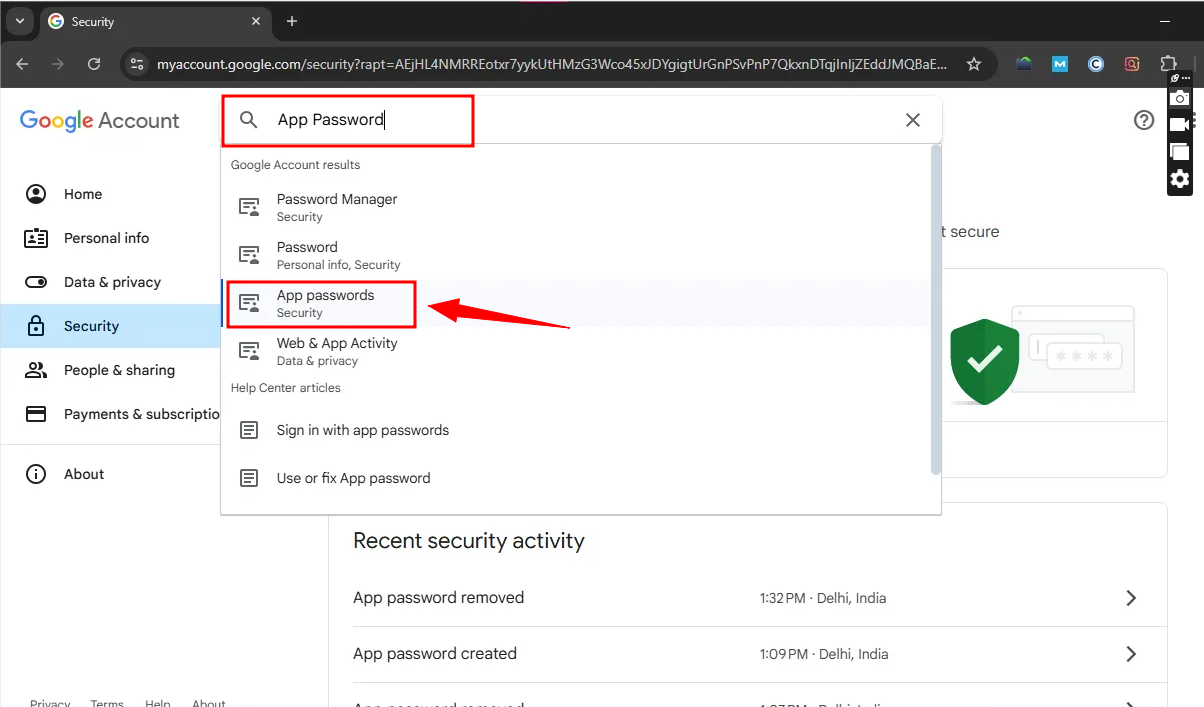This screenshot has height=707, width=1204.
Task: Click the icon beside the Password result
Action: [249, 255]
